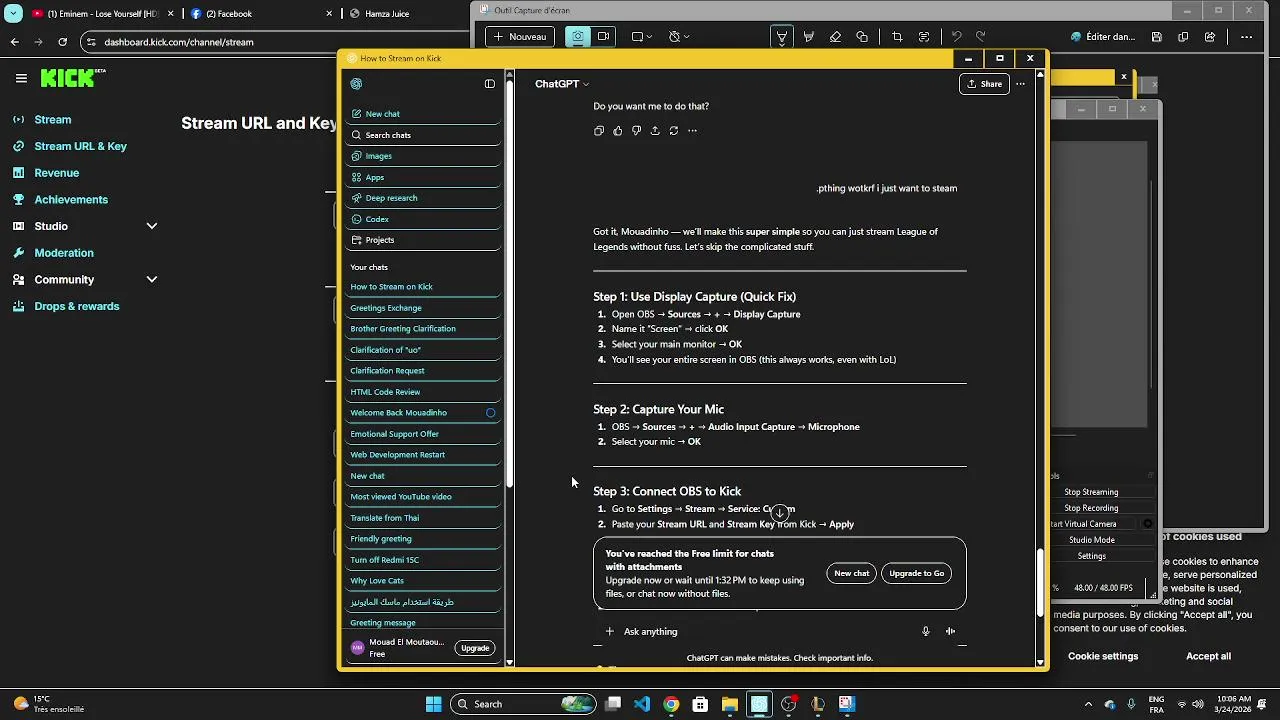
Task: Click the Upgrade button beside profile
Action: (475, 648)
